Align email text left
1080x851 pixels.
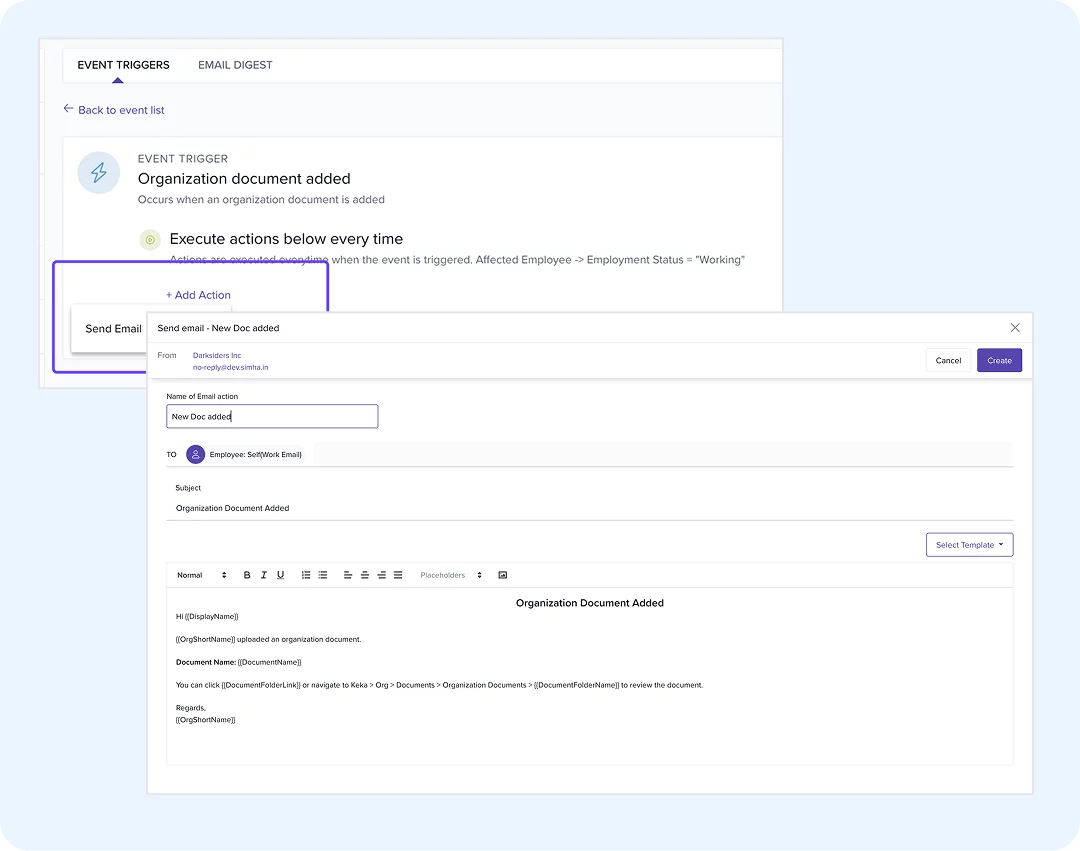(348, 575)
